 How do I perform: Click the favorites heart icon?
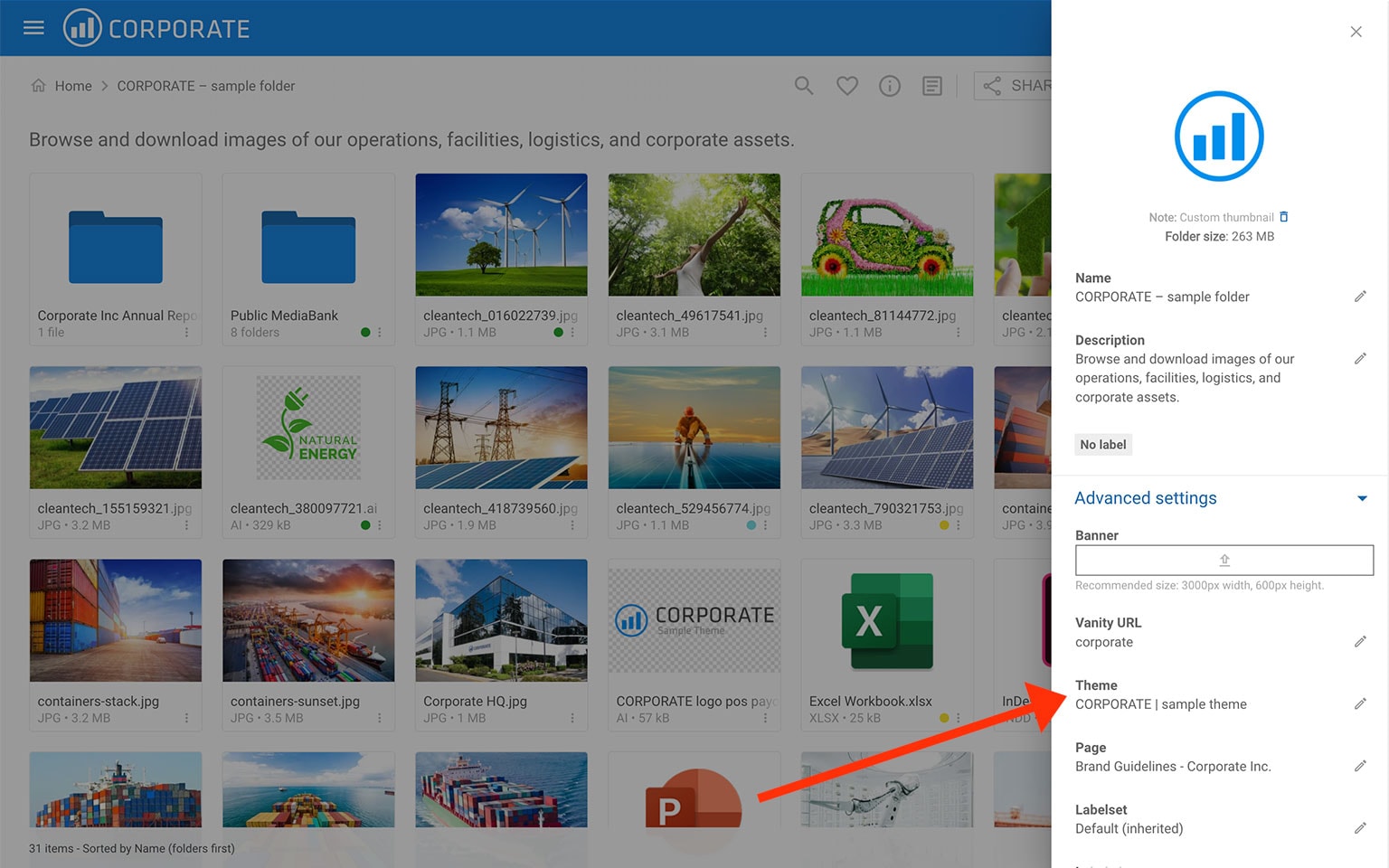(846, 85)
